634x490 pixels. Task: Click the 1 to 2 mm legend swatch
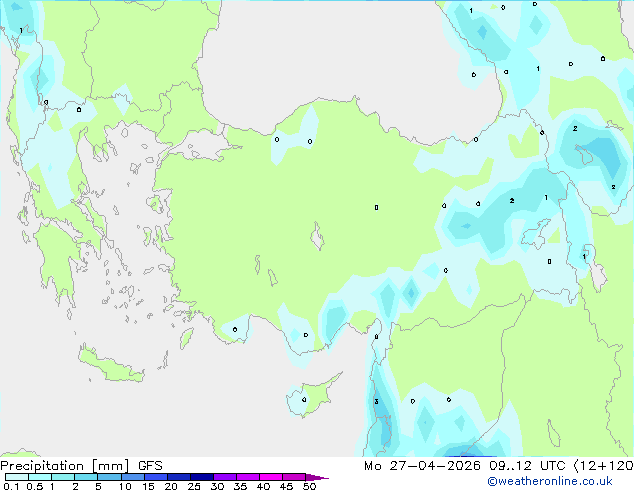[63, 477]
